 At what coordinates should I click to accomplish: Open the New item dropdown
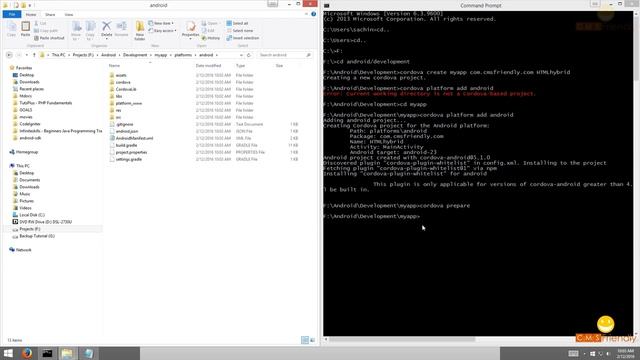coord(161,23)
